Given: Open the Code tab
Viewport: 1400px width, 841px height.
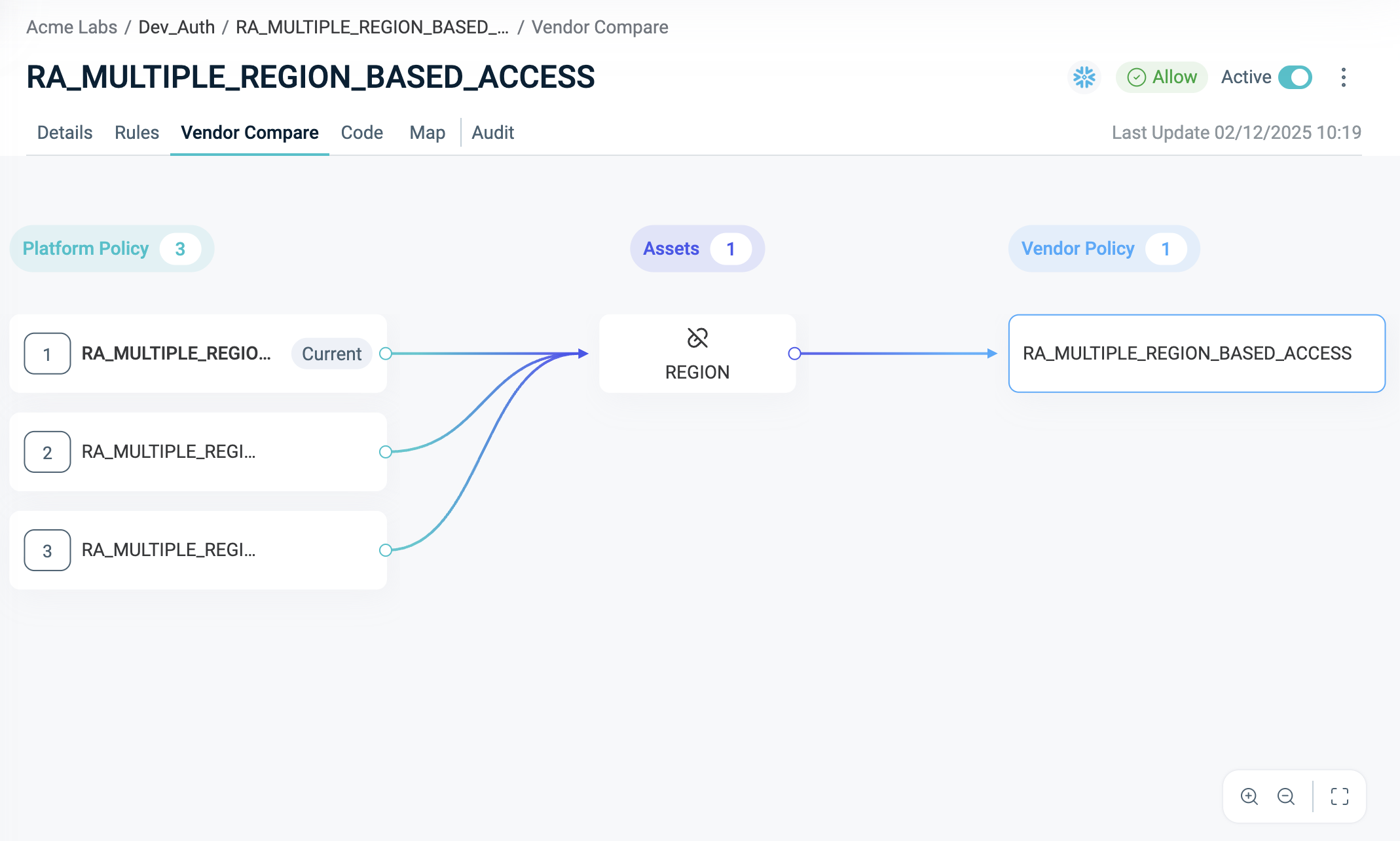Looking at the screenshot, I should coord(361,132).
